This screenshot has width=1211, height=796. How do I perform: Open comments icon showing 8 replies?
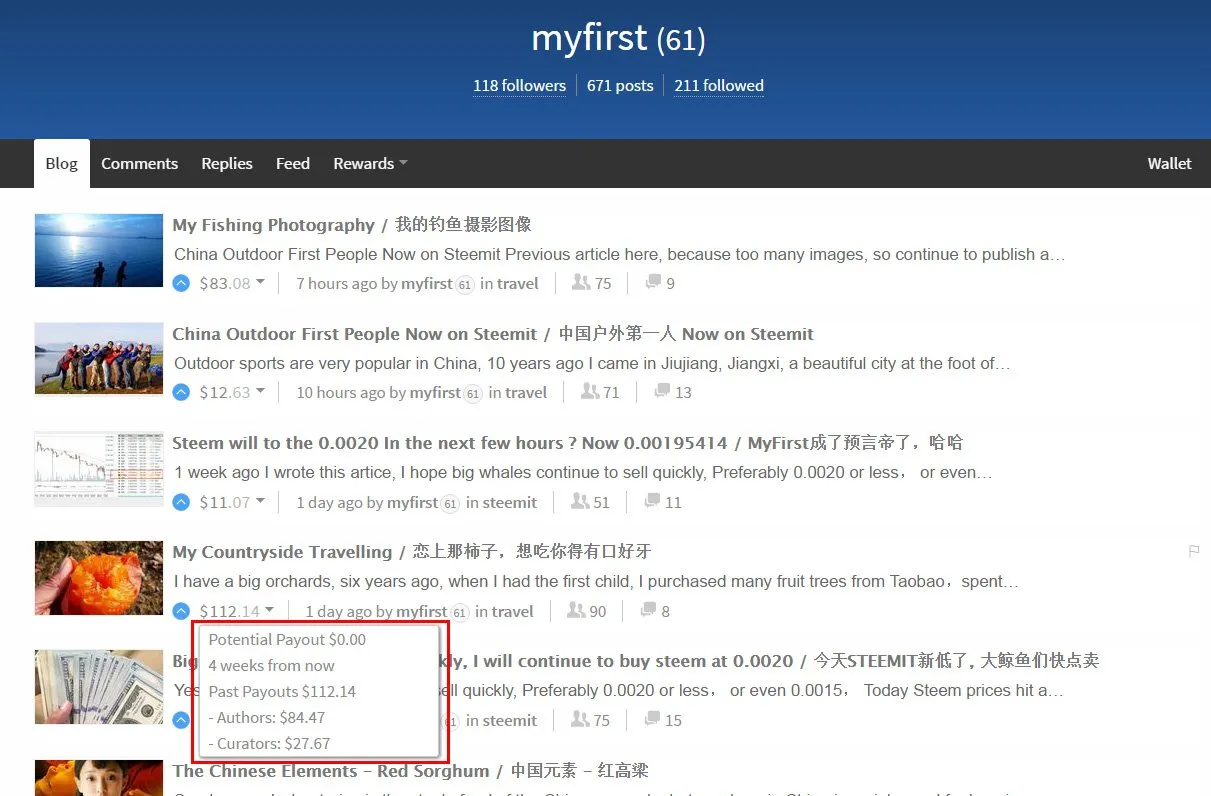coord(648,610)
